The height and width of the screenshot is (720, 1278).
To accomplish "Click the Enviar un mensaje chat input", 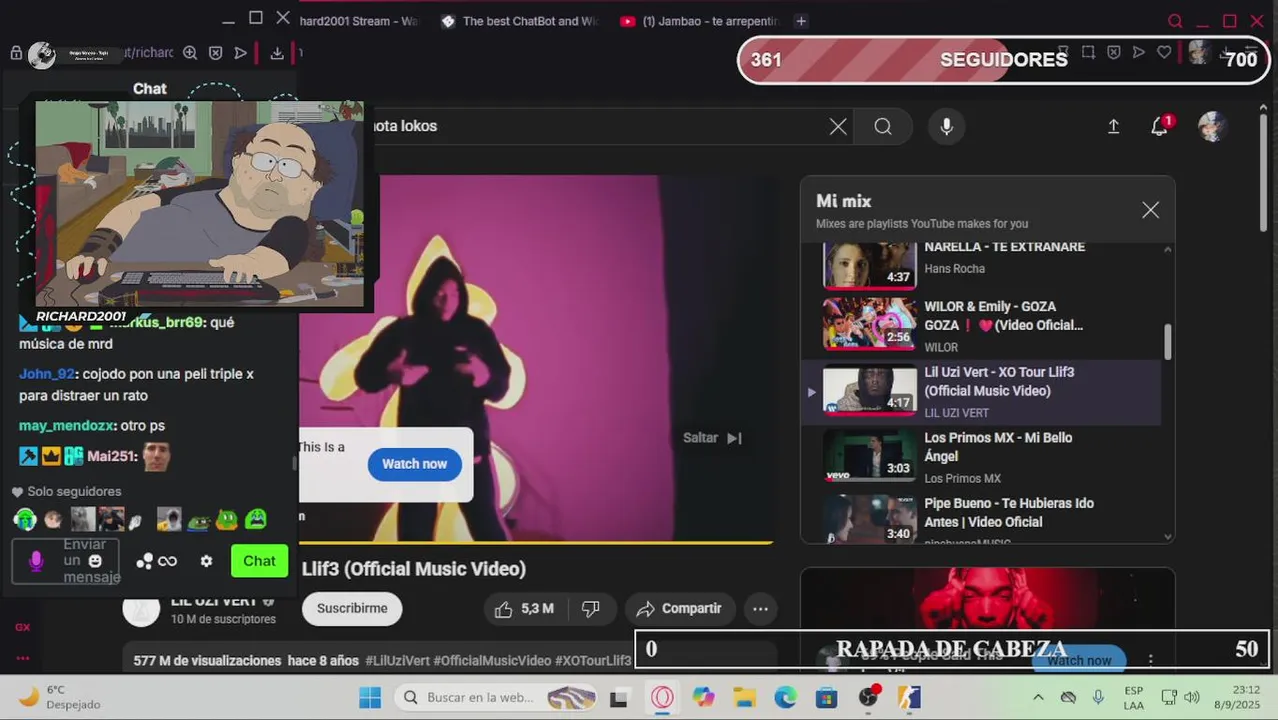I will [66, 561].
